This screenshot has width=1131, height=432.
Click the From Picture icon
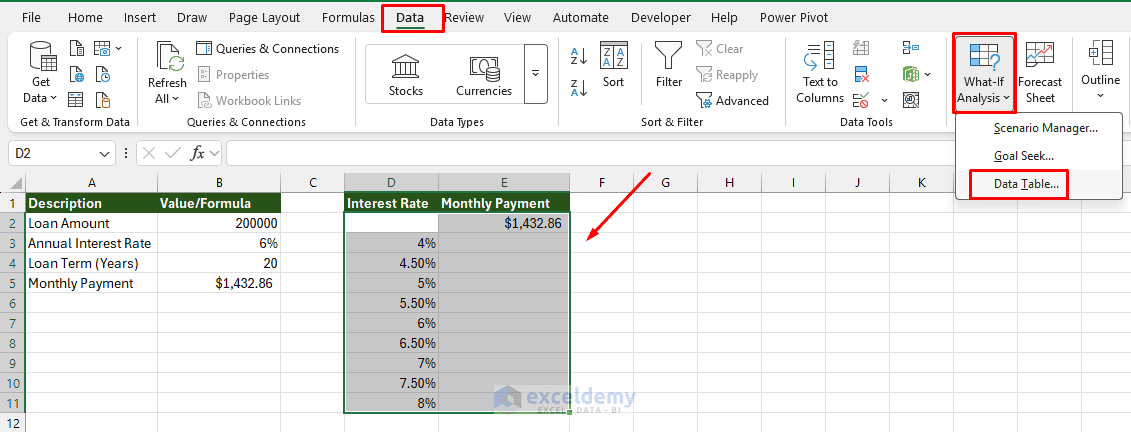(x=102, y=48)
